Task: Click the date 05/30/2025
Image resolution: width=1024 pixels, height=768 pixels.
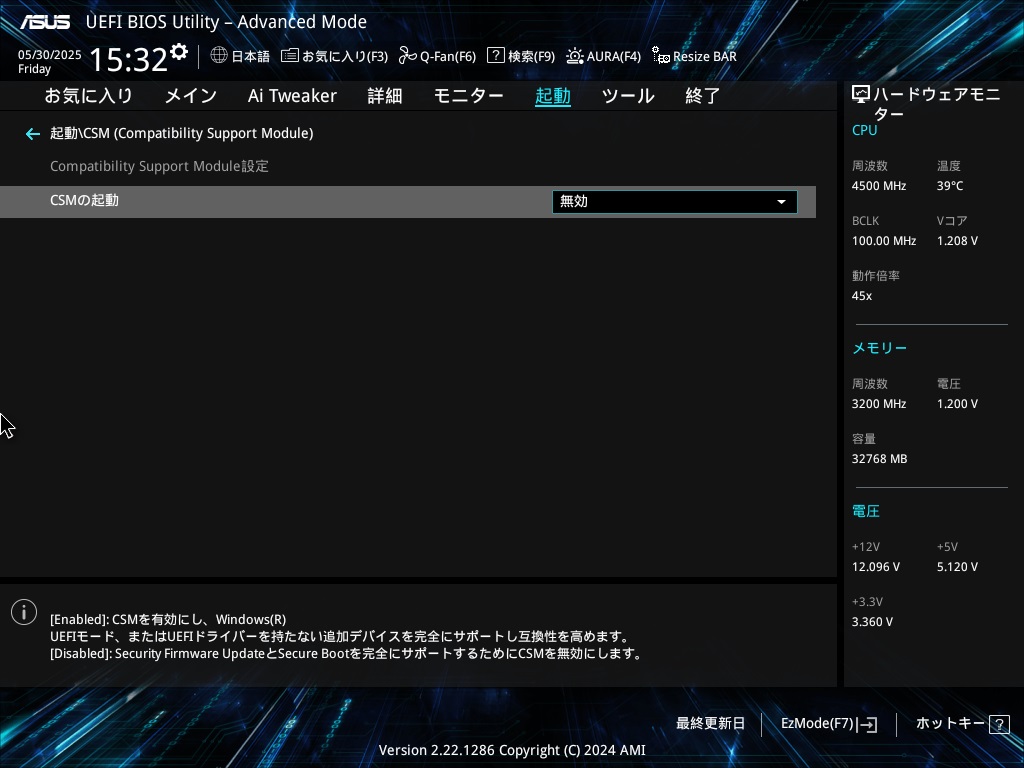Action: click(x=50, y=55)
